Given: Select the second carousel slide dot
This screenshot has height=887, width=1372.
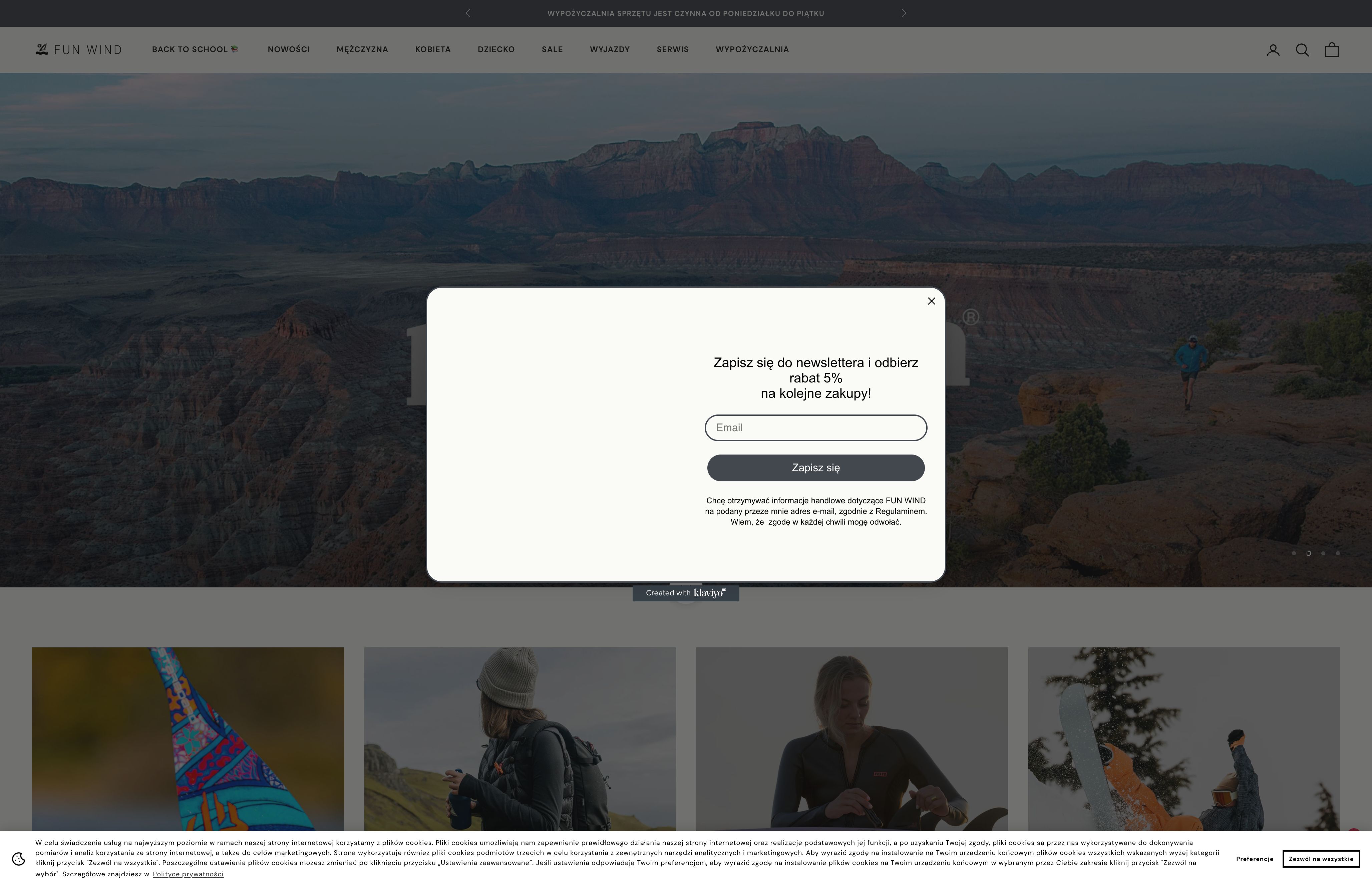Looking at the screenshot, I should pos(1309,553).
